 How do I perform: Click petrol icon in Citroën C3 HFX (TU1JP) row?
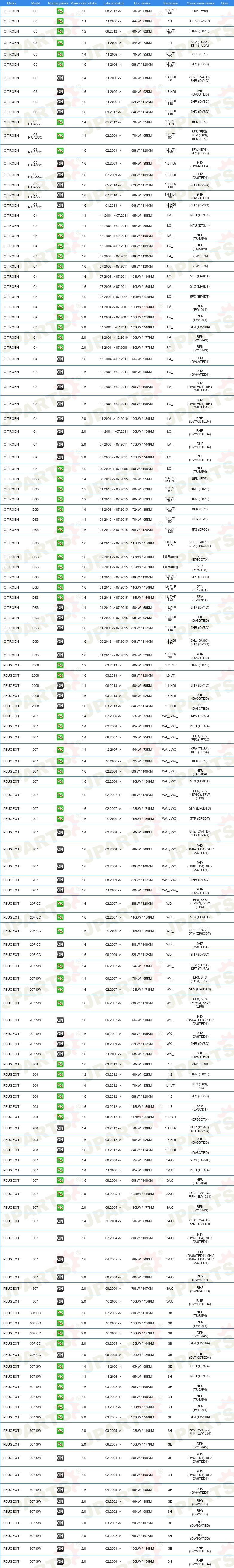click(60, 21)
